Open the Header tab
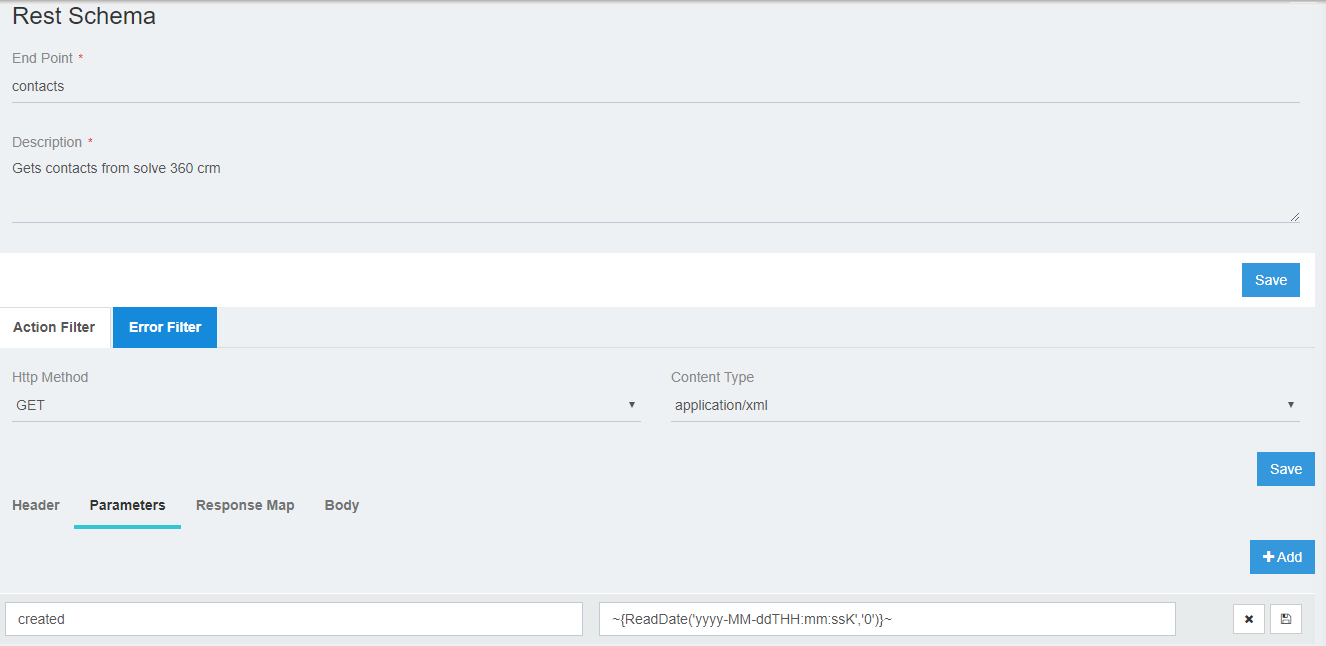Image resolution: width=1326 pixels, height=646 pixels. tap(36, 505)
